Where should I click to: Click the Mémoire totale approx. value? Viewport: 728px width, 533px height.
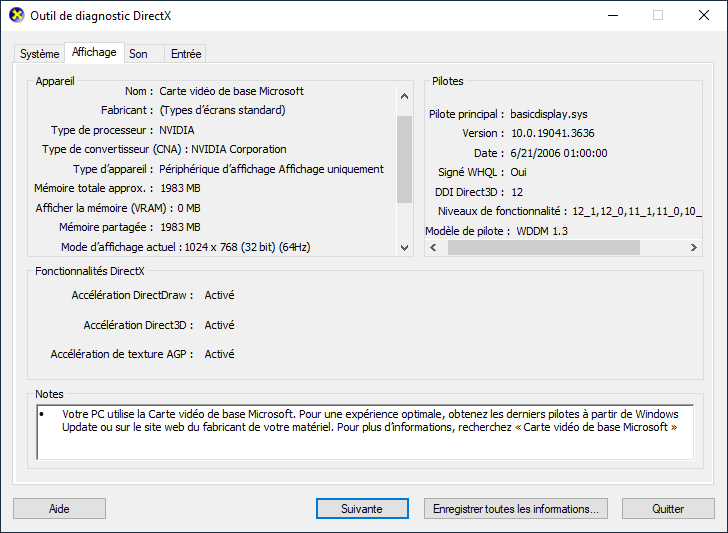(x=181, y=188)
